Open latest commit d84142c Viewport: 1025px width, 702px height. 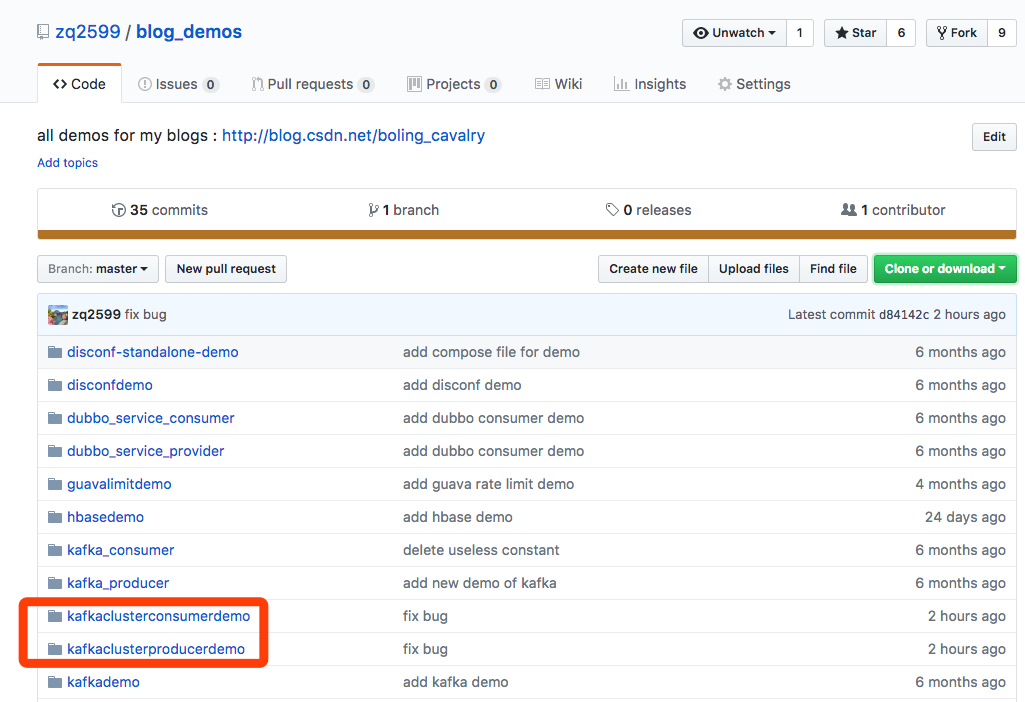903,314
